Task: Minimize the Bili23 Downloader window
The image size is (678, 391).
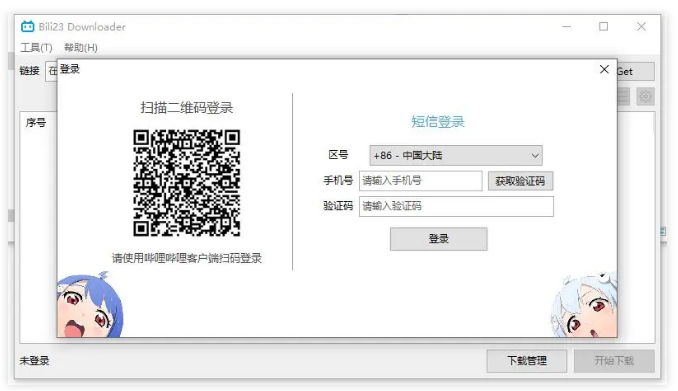Action: pyautogui.click(x=566, y=26)
